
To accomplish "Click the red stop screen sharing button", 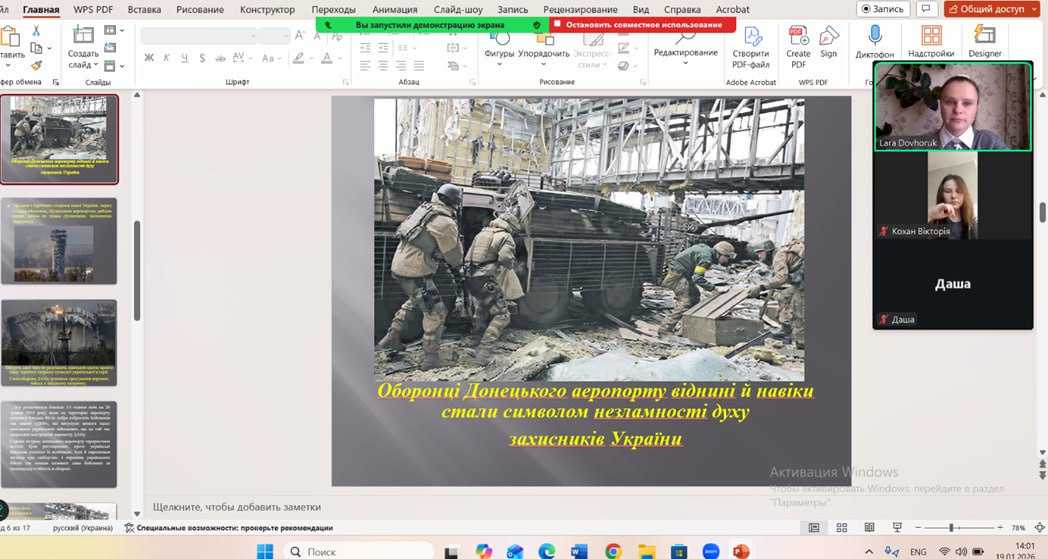I will click(x=643, y=24).
